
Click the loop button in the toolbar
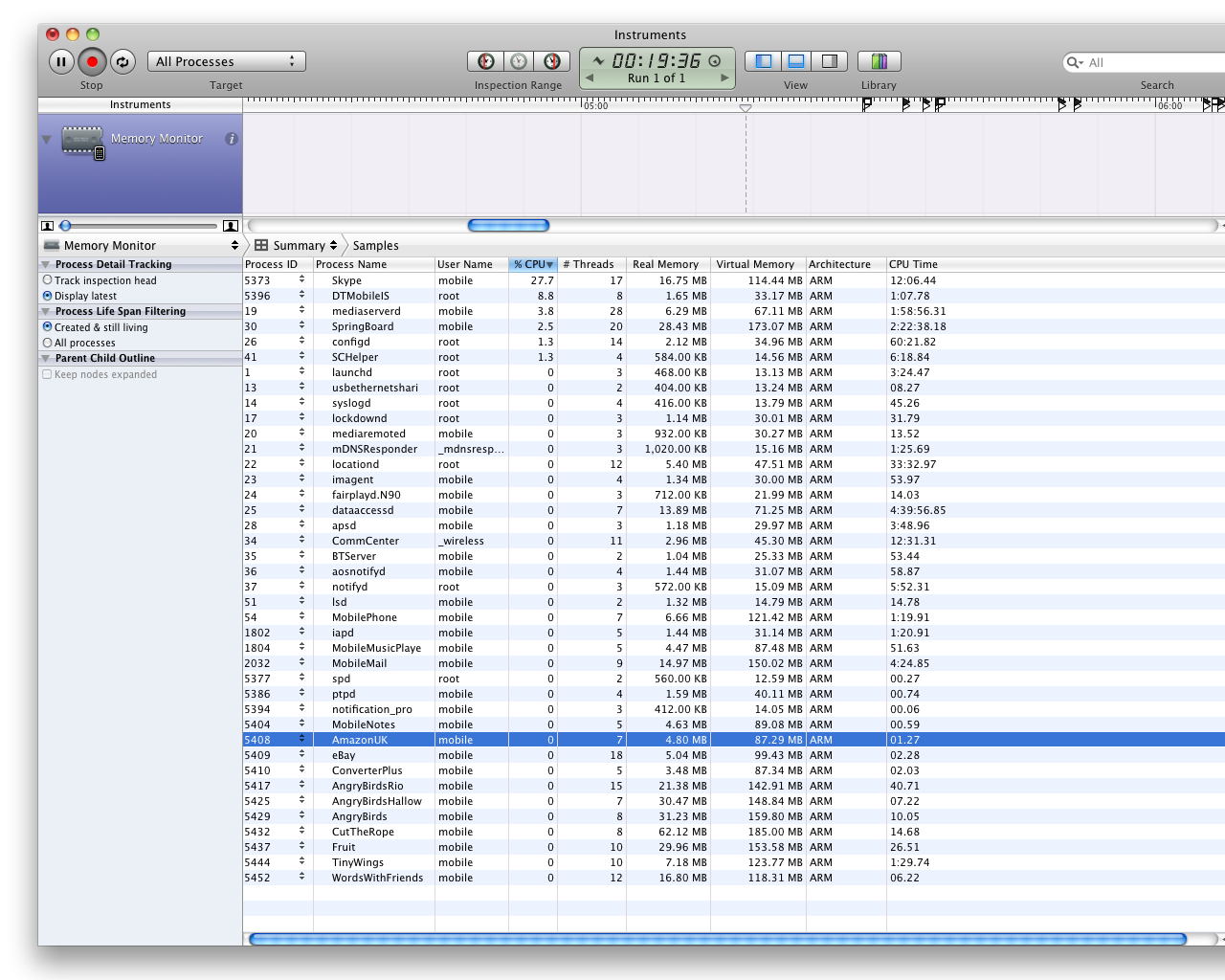point(122,62)
